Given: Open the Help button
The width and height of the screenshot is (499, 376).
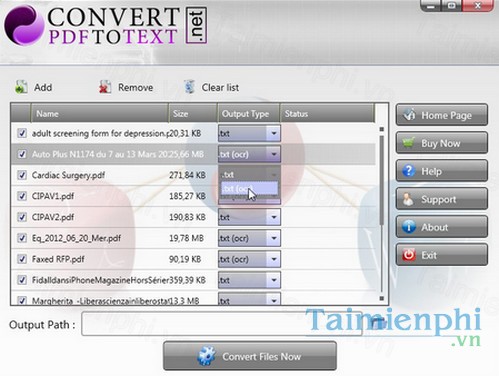Looking at the screenshot, I should pos(442,171).
